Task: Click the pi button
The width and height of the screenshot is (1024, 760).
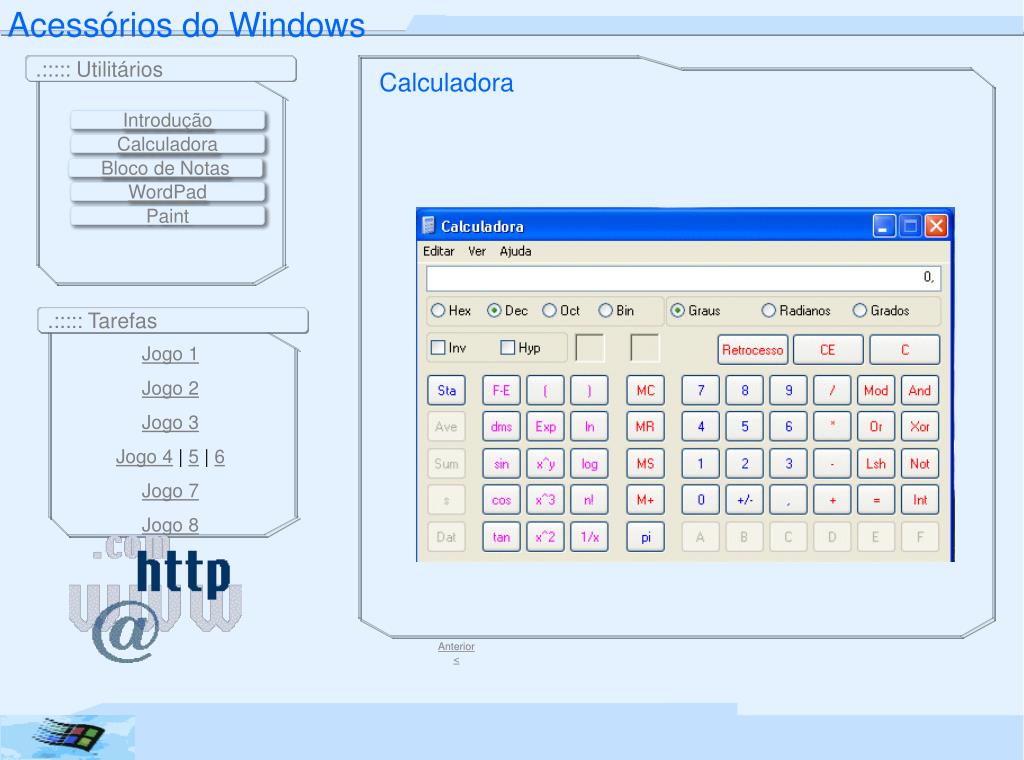Action: 645,537
